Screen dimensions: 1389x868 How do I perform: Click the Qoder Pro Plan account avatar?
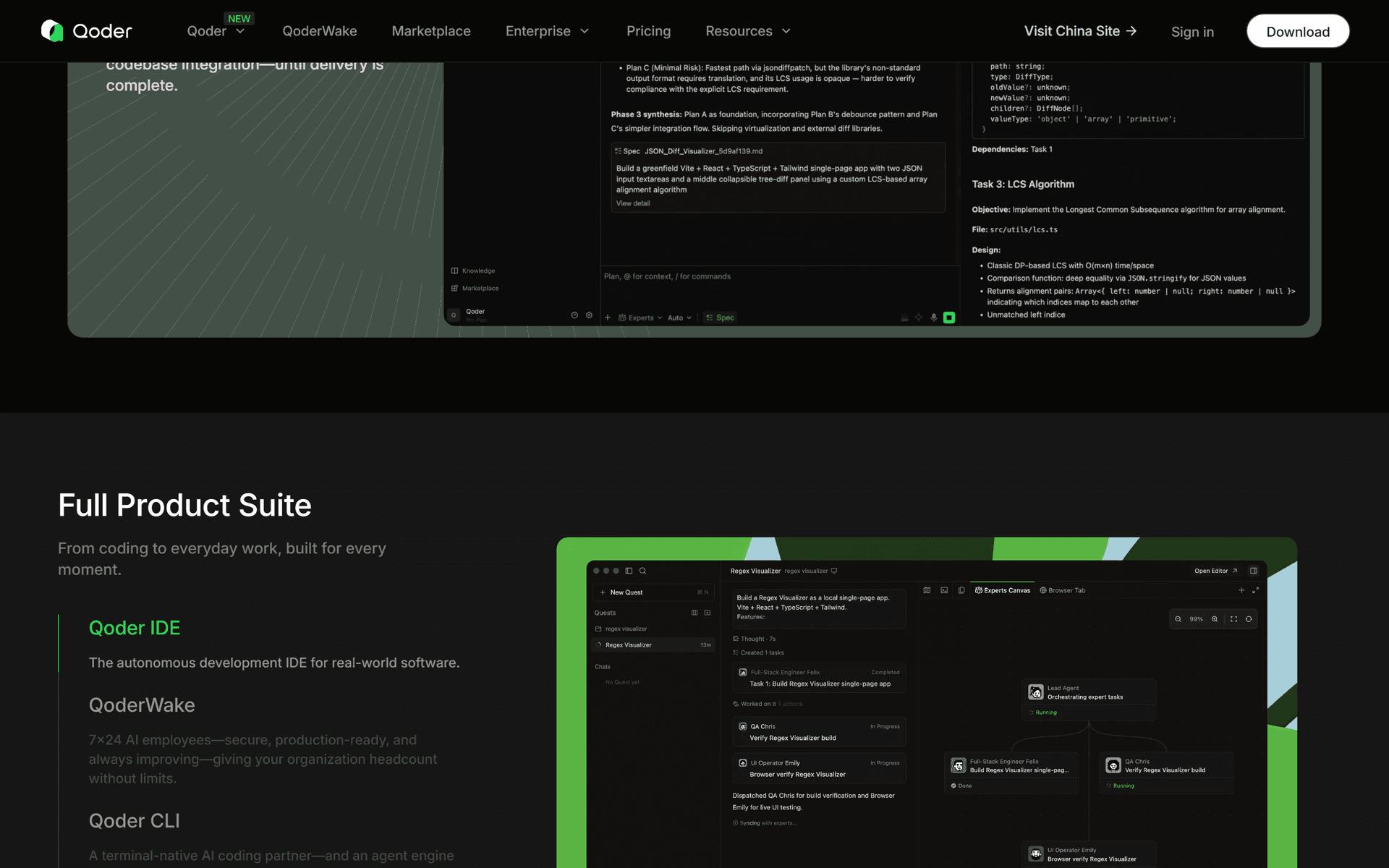[x=454, y=315]
